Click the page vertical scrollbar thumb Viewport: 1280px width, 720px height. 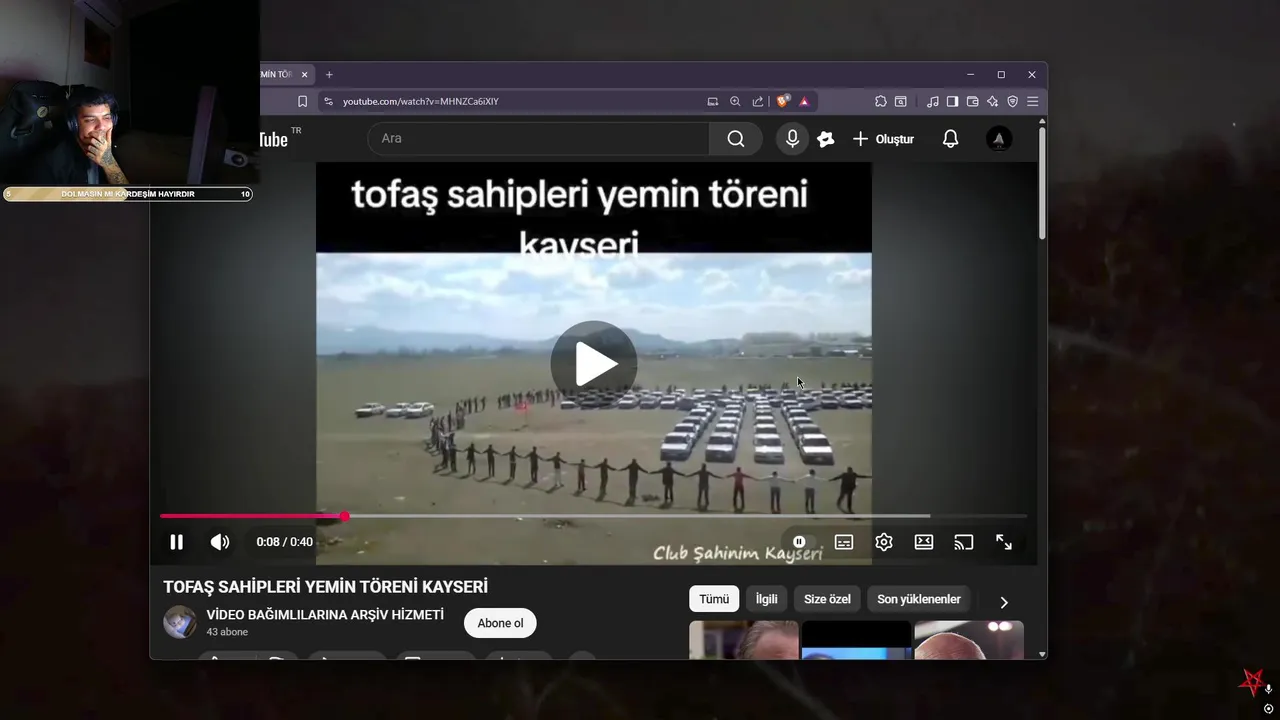tap(1042, 183)
